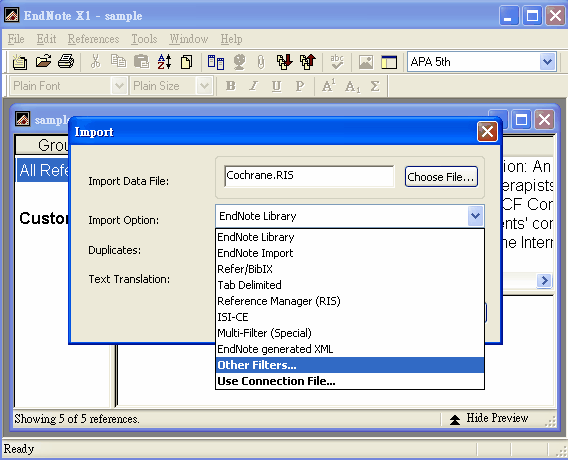
Task: Open the Plain Font dropdown
Action: [x=119, y=86]
